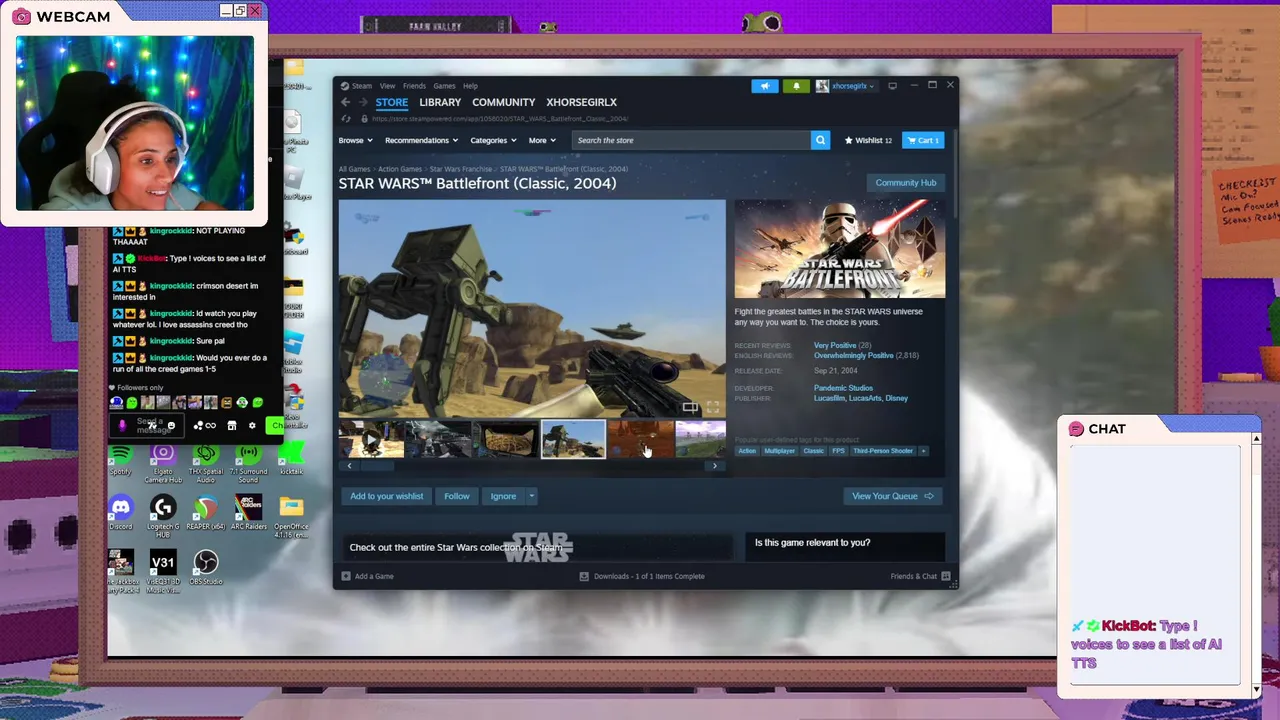The height and width of the screenshot is (720, 1280).
Task: Click the Follow button
Action: 457,496
